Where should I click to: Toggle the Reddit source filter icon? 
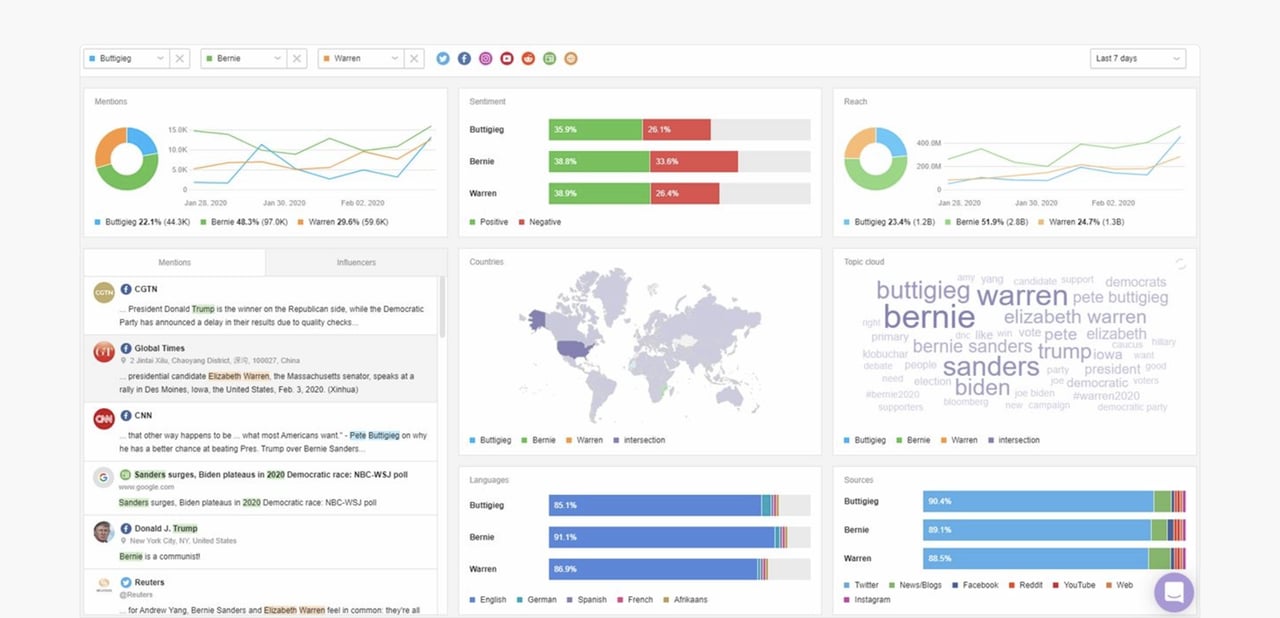(x=527, y=58)
